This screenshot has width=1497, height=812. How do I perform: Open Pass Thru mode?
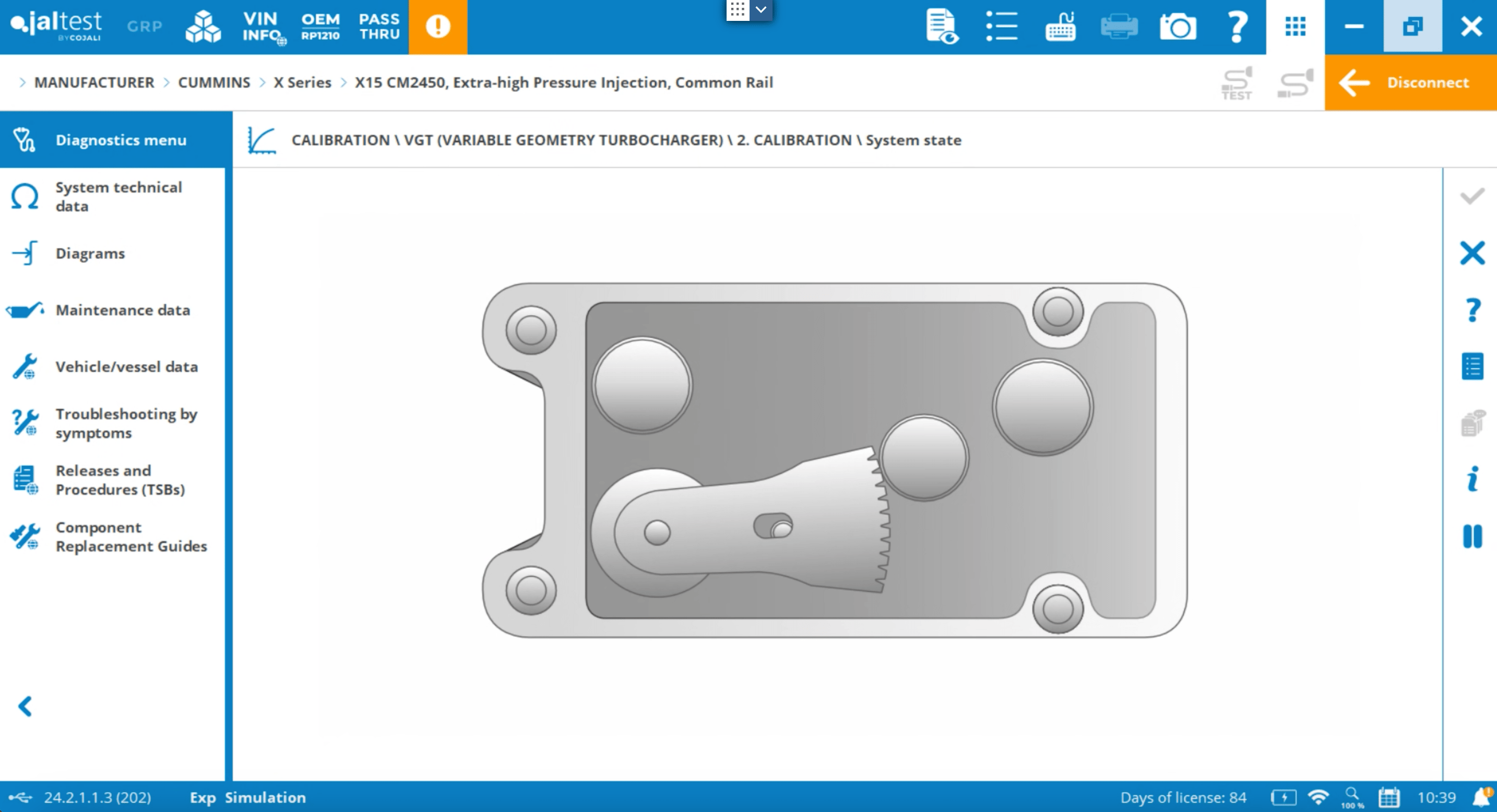(x=379, y=27)
